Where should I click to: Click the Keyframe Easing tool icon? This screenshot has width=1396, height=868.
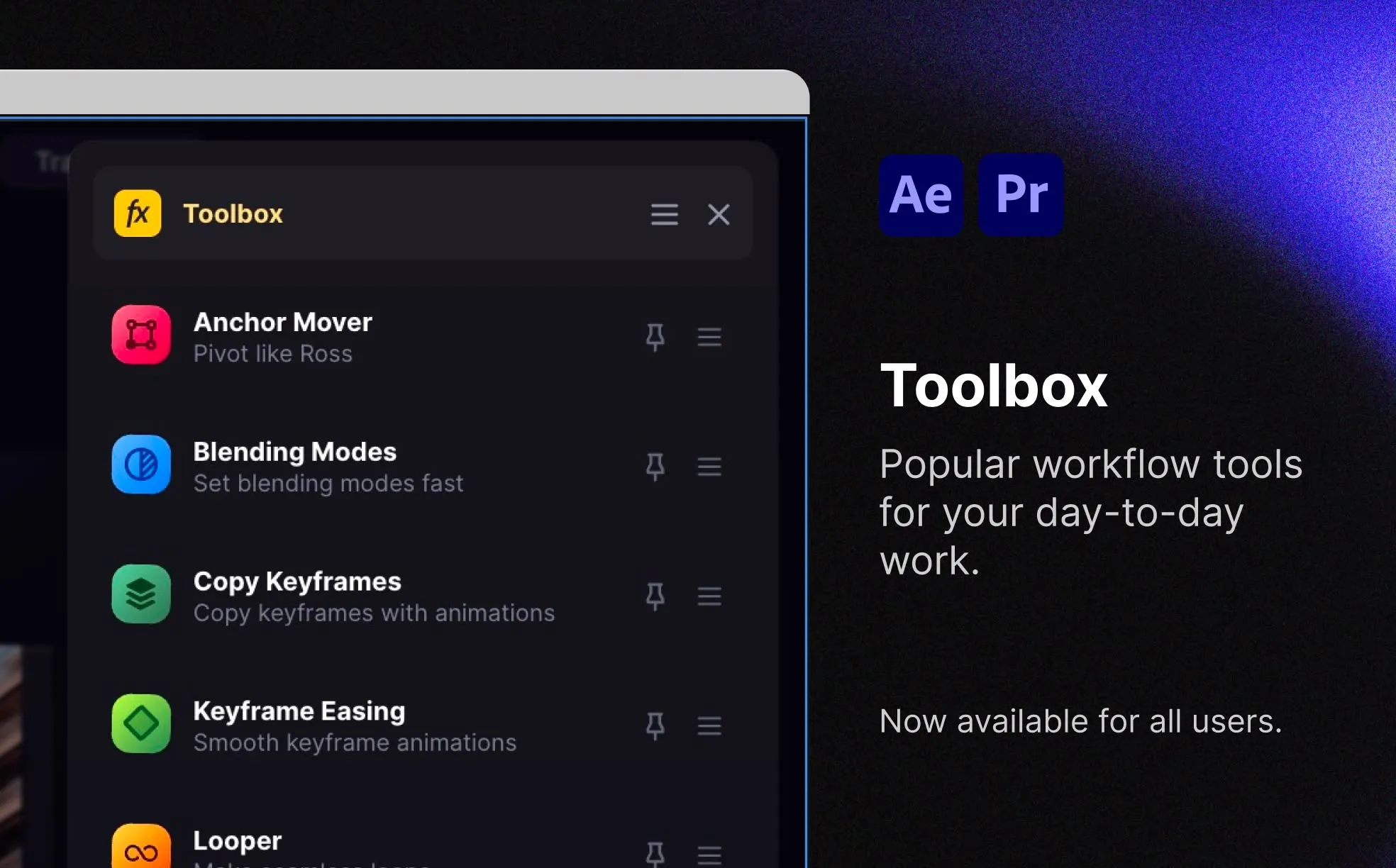coord(141,724)
